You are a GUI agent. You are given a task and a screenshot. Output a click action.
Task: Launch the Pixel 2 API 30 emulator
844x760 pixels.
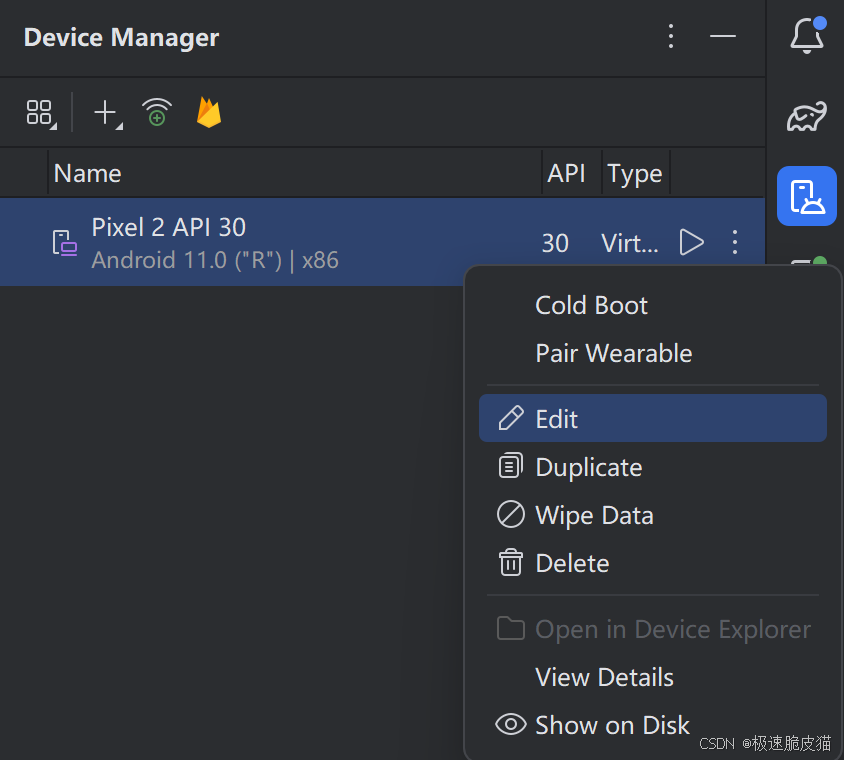(x=691, y=242)
